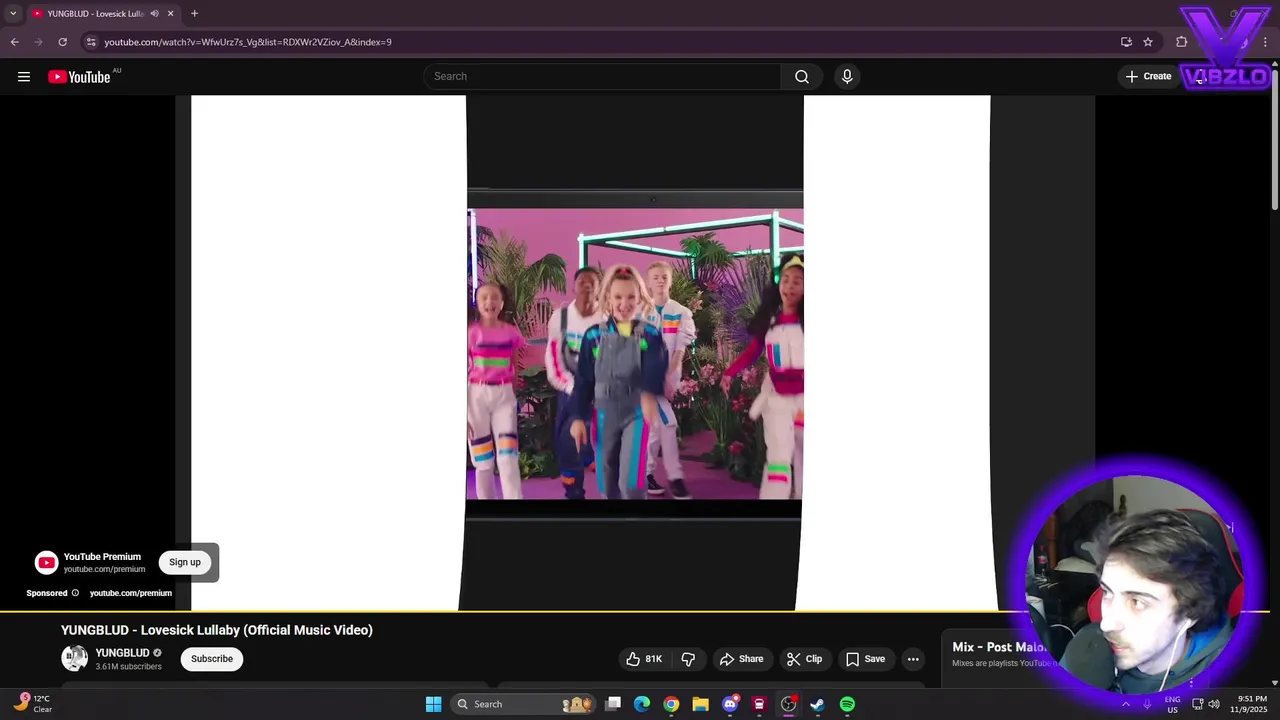The width and height of the screenshot is (1280, 720).
Task: Click the magnifier search button
Action: click(802, 77)
